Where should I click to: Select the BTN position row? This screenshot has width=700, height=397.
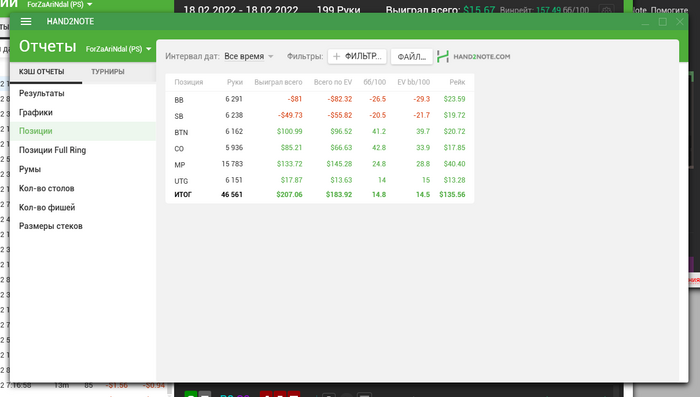point(320,132)
